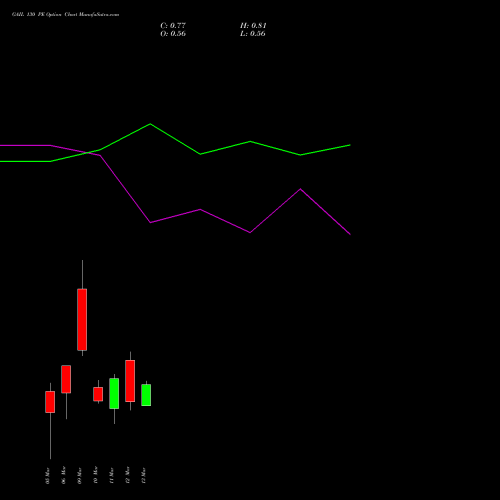
Task: Select the small red candle above 10 Mar
Action: coord(98,394)
